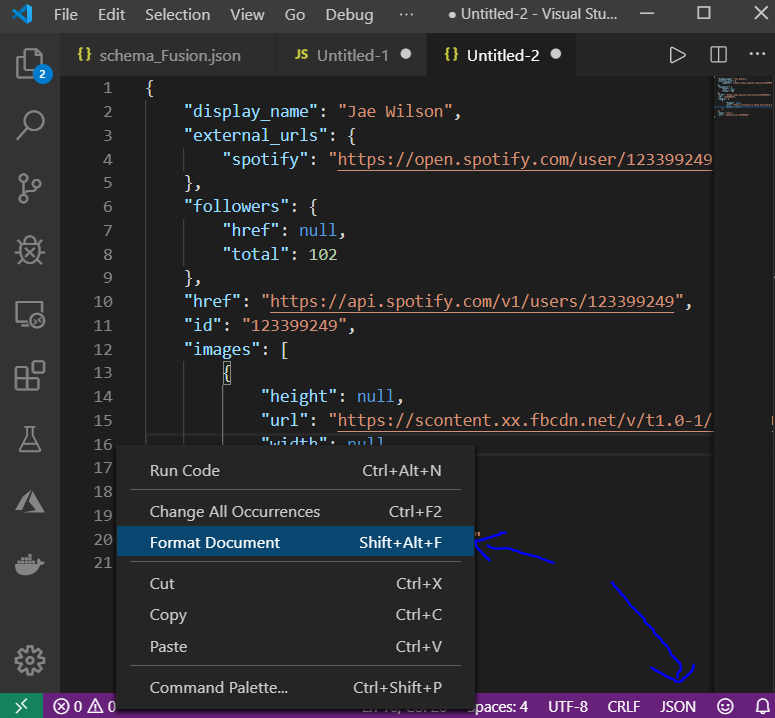775x718 pixels.
Task: Click the "id" key on line 11
Action: tap(203, 326)
